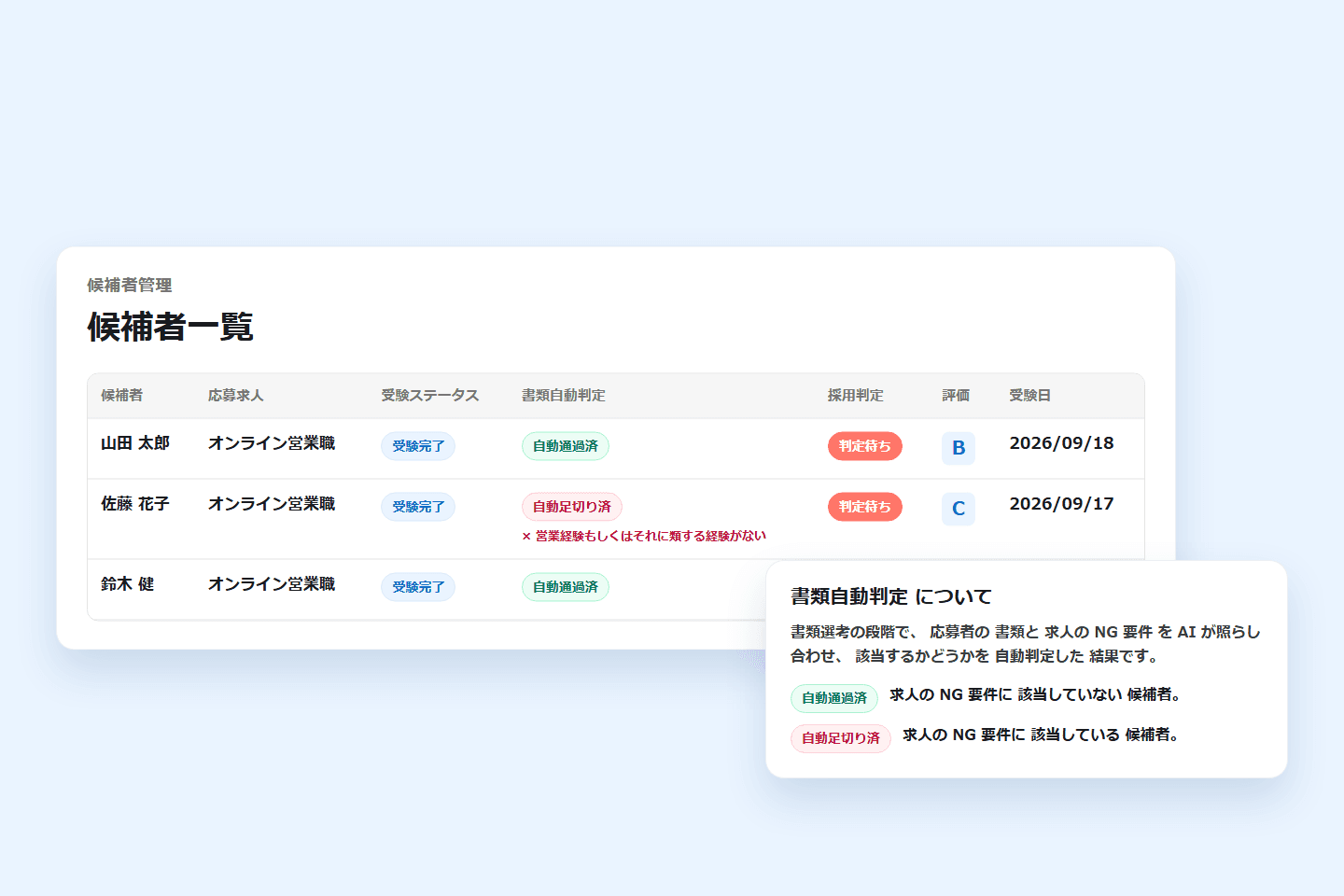The height and width of the screenshot is (896, 1344).
Task: Click 自動足切り済 badge in 佐藤 花子's row
Action: coord(572,507)
